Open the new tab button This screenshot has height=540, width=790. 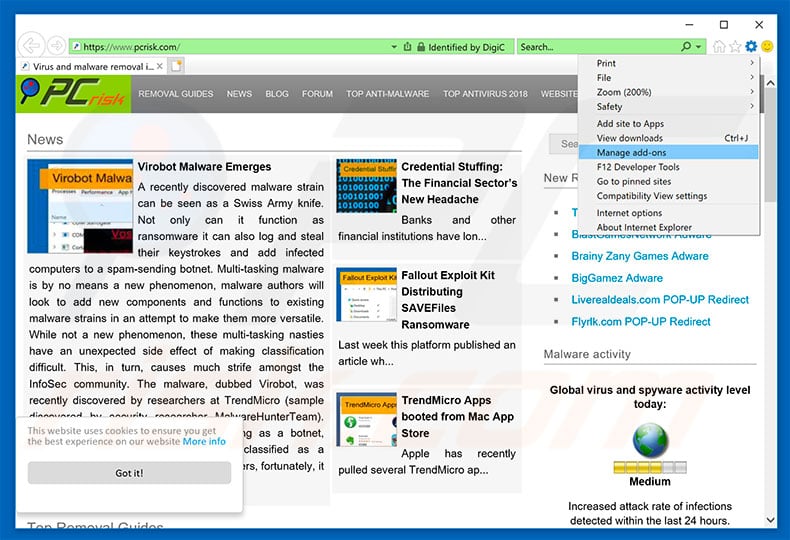pyautogui.click(x=176, y=65)
